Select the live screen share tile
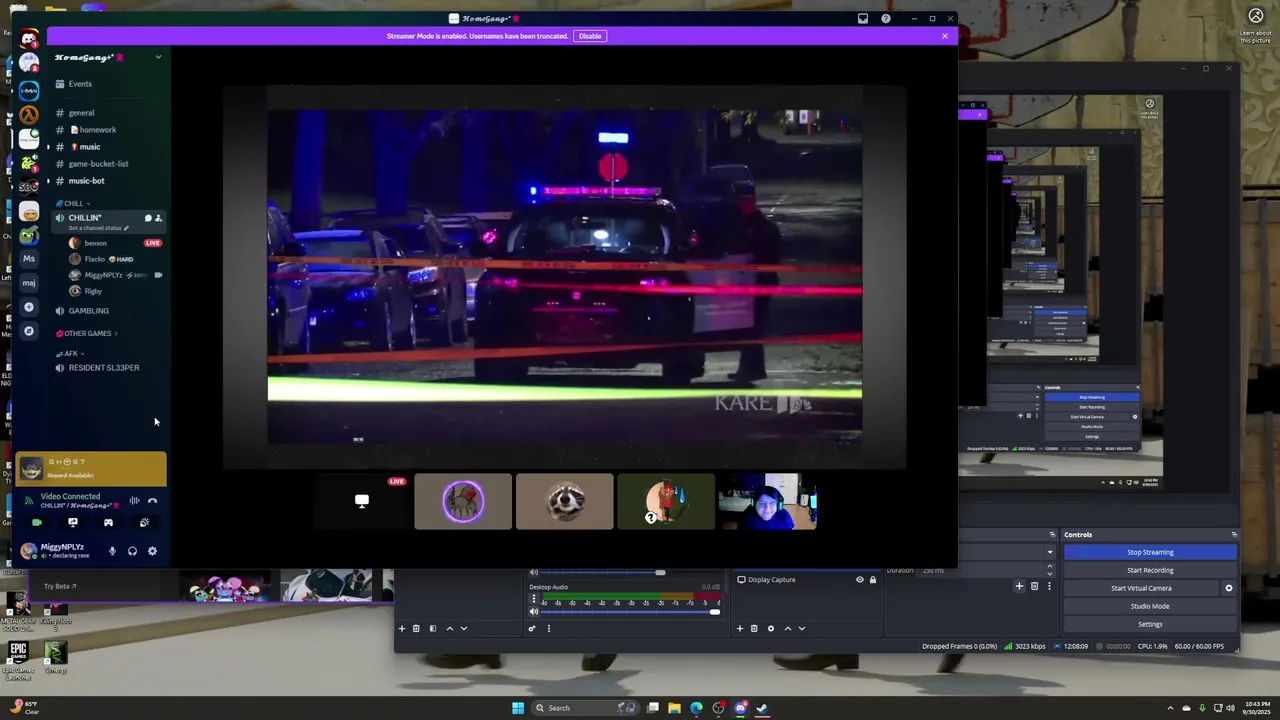Viewport: 1280px width, 720px height. click(362, 501)
